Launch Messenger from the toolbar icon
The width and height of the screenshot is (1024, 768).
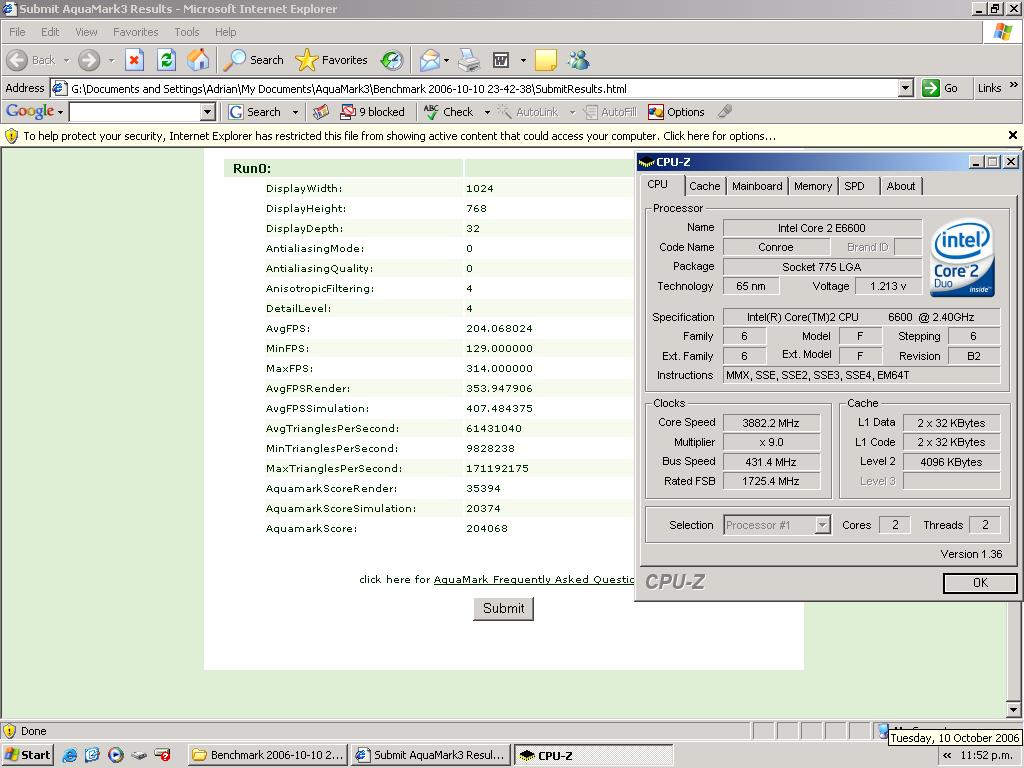[579, 60]
